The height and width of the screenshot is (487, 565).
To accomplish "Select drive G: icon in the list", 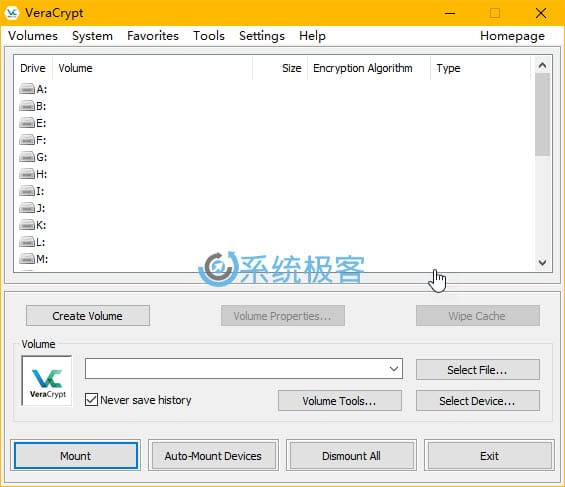I will 27,157.
